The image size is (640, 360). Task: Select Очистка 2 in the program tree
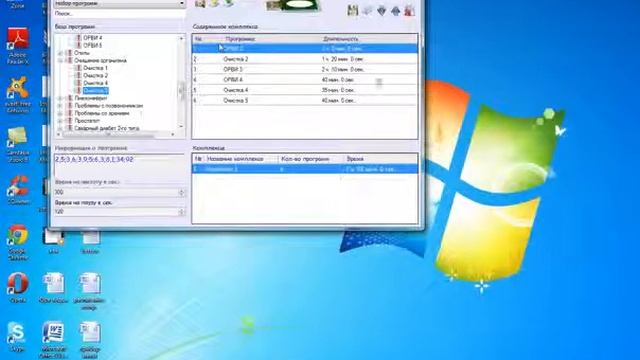point(96,76)
